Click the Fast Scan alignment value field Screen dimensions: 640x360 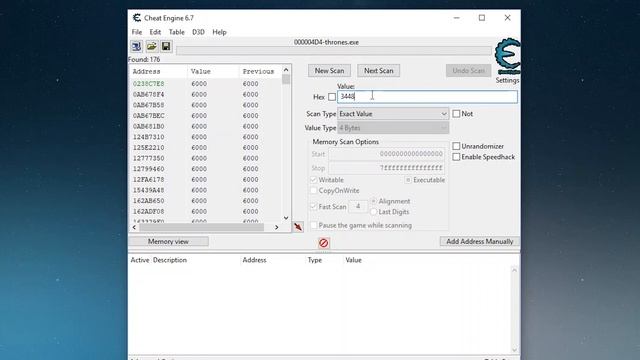(x=358, y=207)
